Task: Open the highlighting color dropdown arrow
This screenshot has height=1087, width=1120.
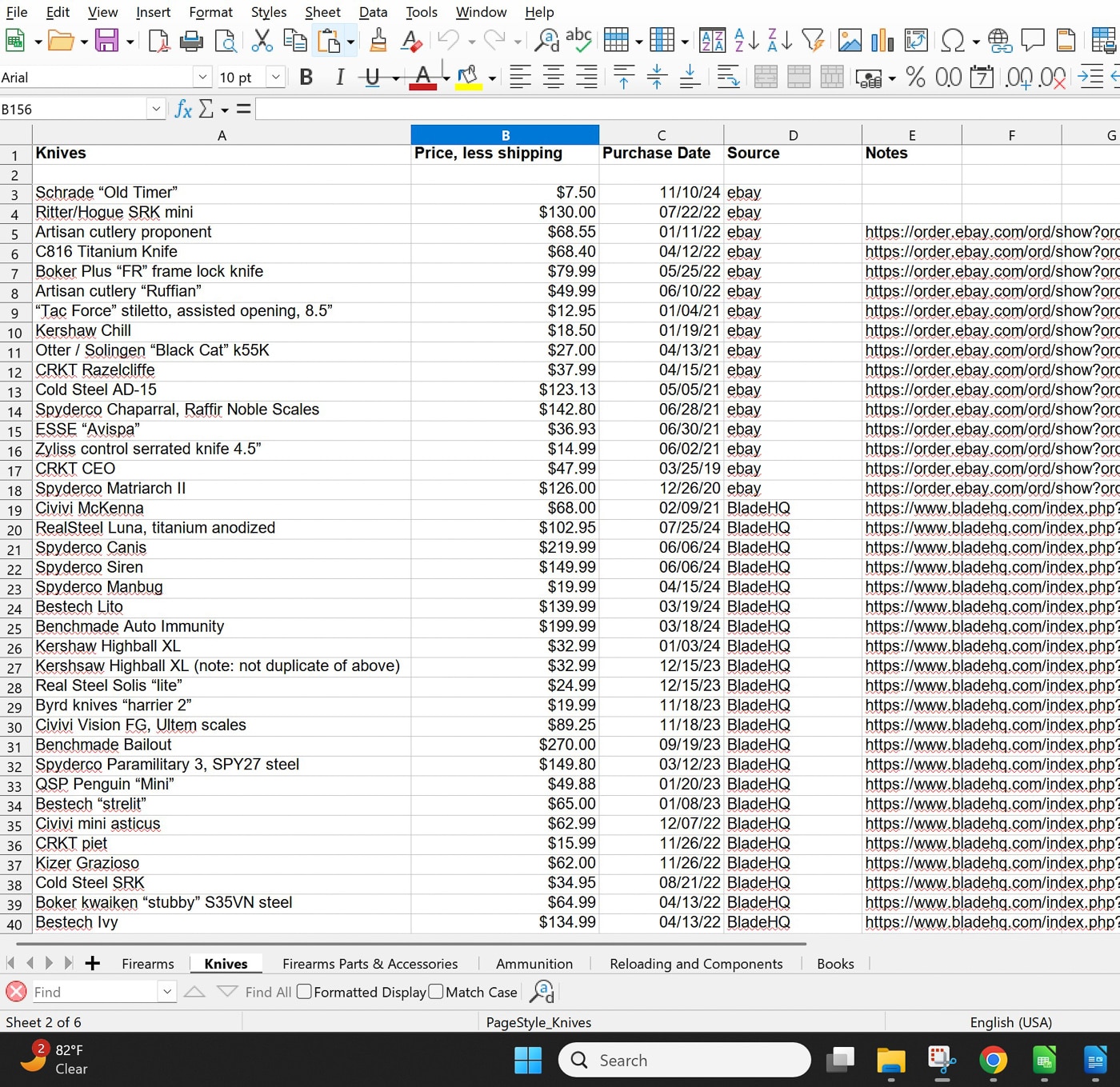Action: 490,79
